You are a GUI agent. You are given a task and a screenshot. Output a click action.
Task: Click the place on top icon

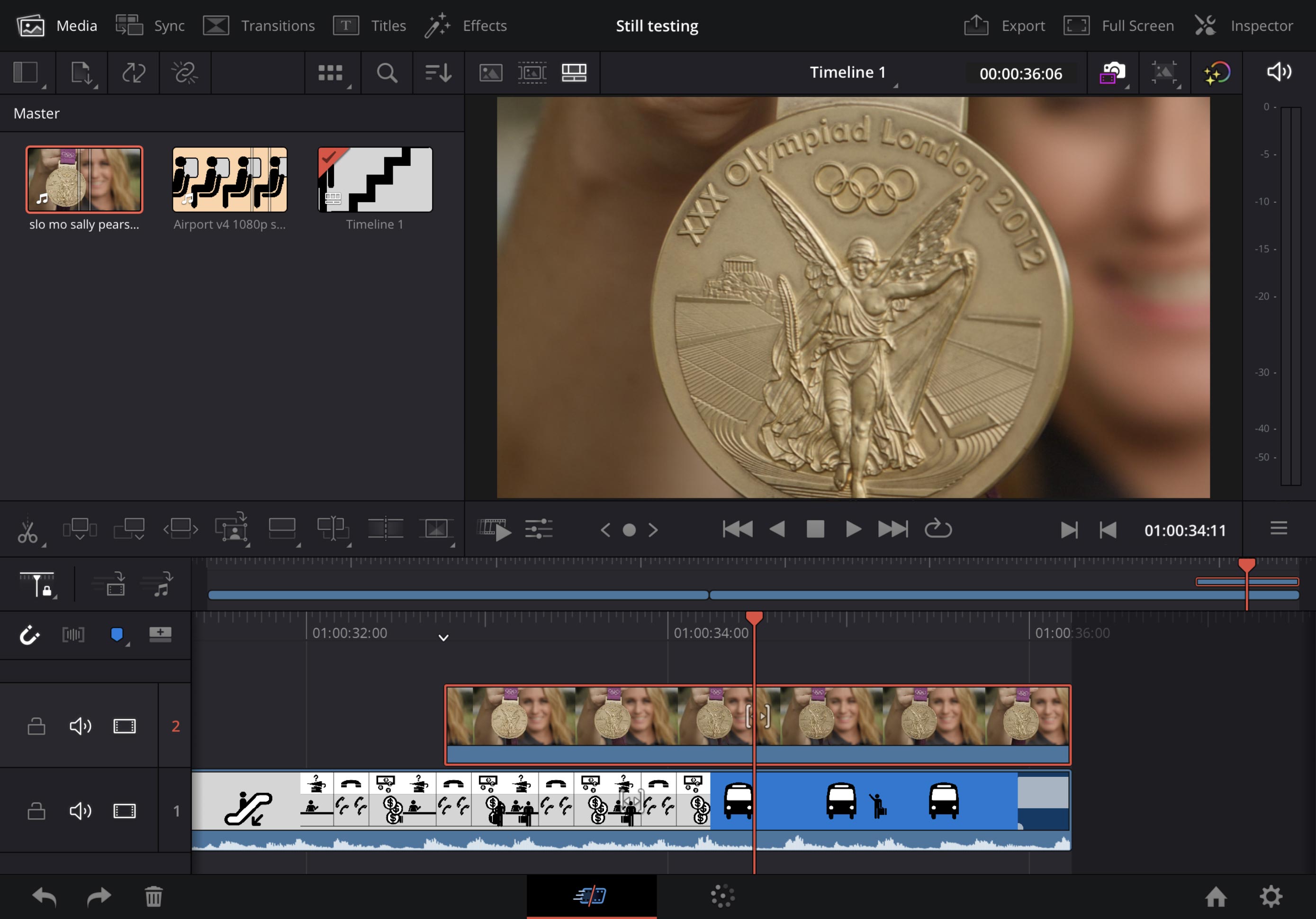click(x=282, y=529)
